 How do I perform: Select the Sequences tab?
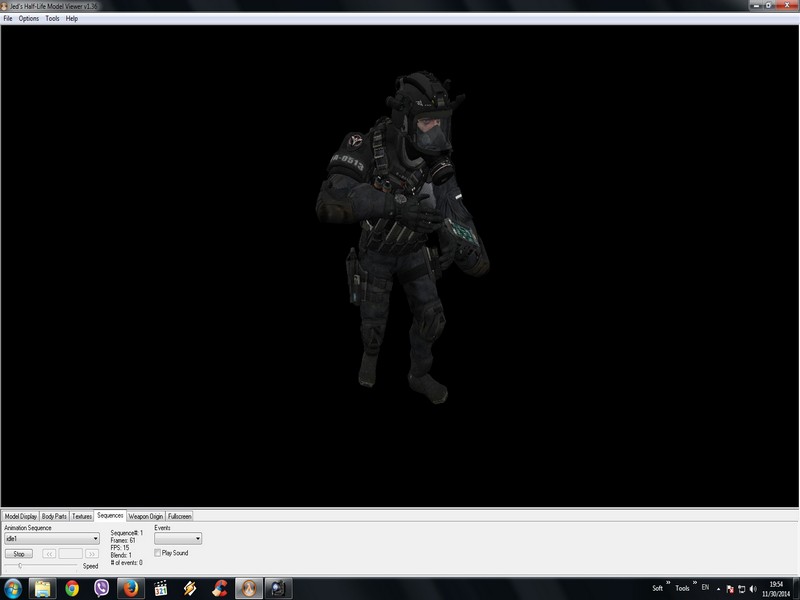click(110, 515)
